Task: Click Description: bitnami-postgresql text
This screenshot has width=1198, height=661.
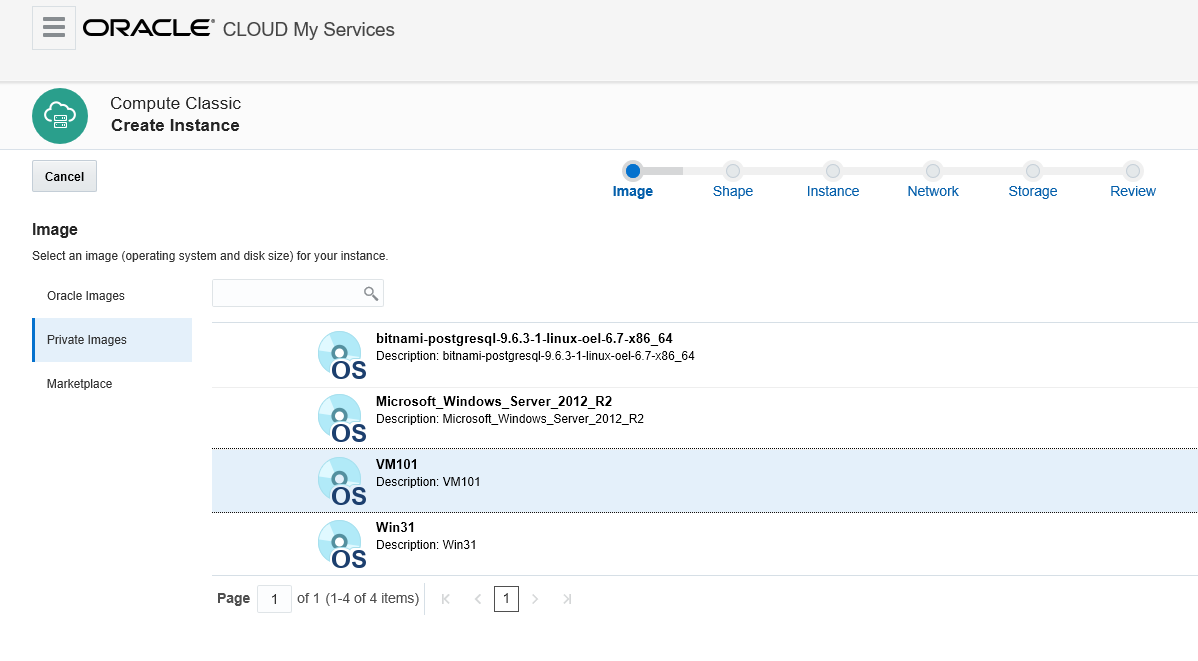Action: [x=535, y=356]
